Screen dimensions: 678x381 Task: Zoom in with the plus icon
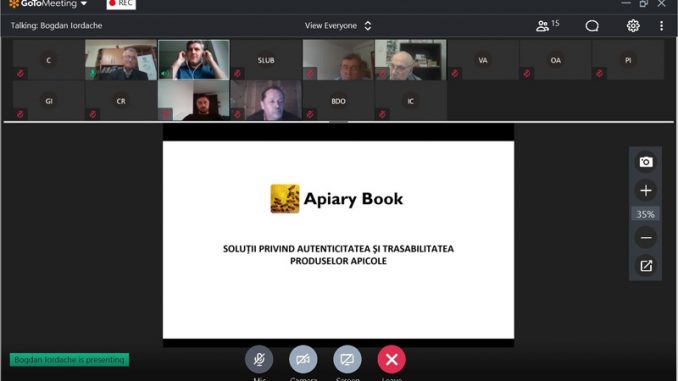(646, 191)
